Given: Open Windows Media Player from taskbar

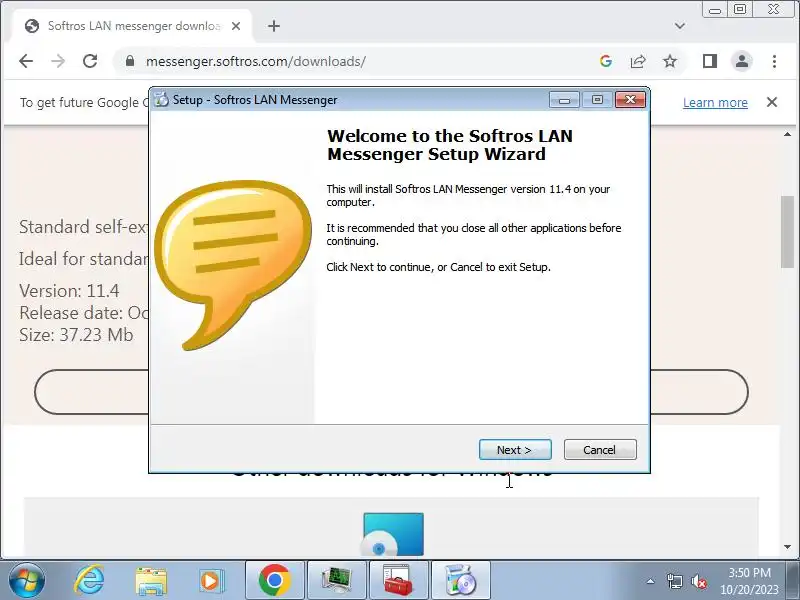Looking at the screenshot, I should [x=211, y=581].
